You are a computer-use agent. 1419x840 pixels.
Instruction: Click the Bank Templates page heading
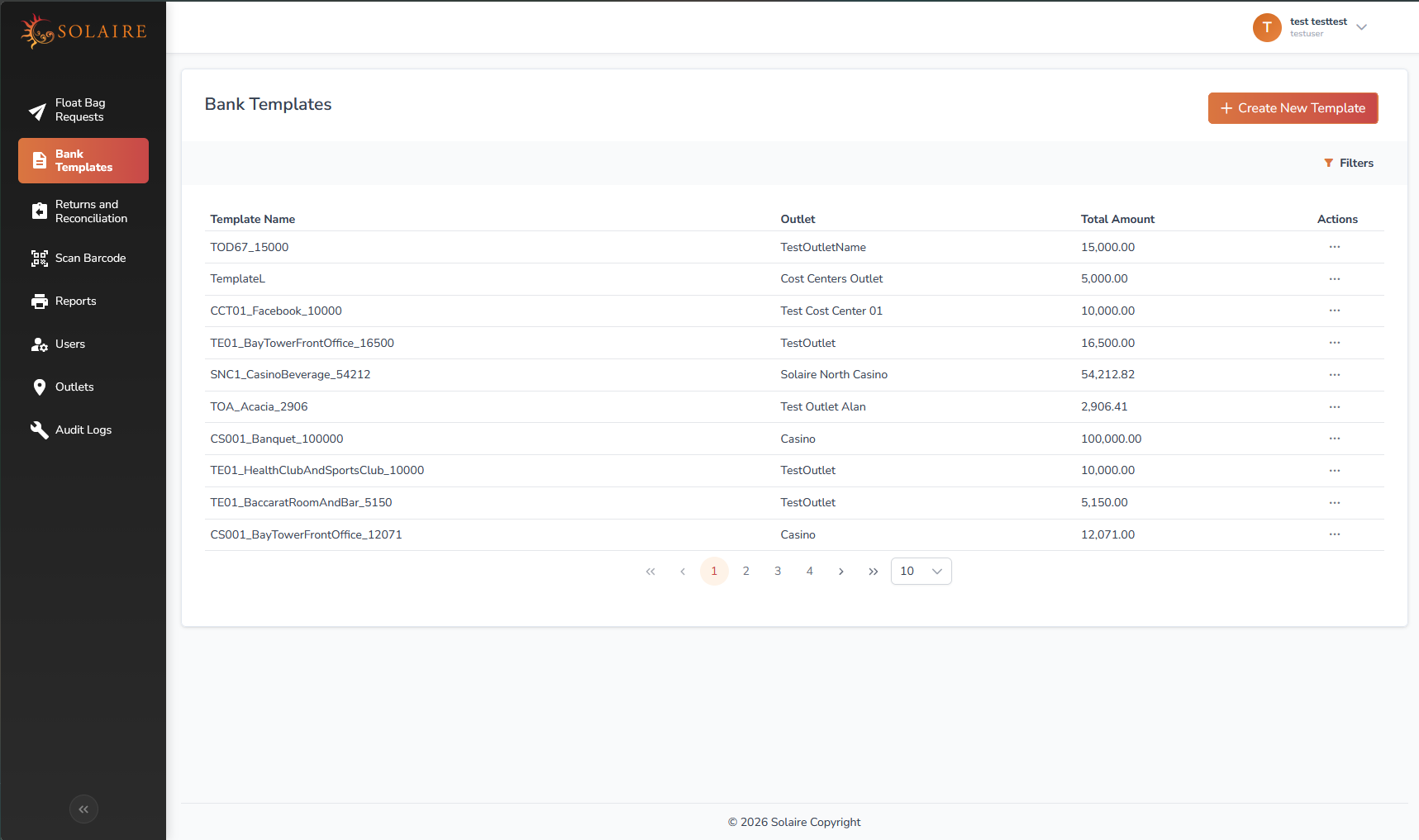coord(268,104)
